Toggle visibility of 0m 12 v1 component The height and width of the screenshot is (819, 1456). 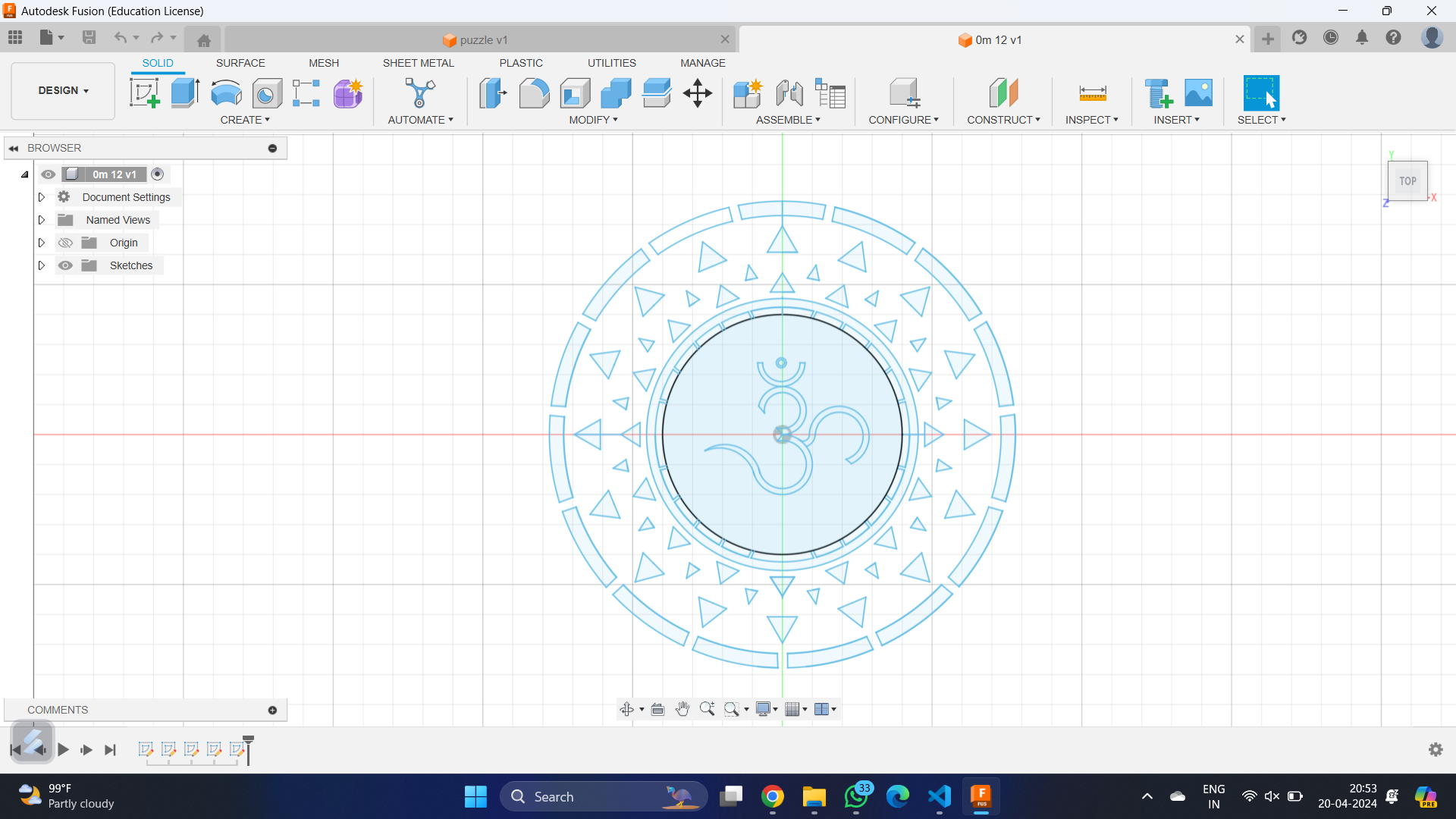[48, 174]
